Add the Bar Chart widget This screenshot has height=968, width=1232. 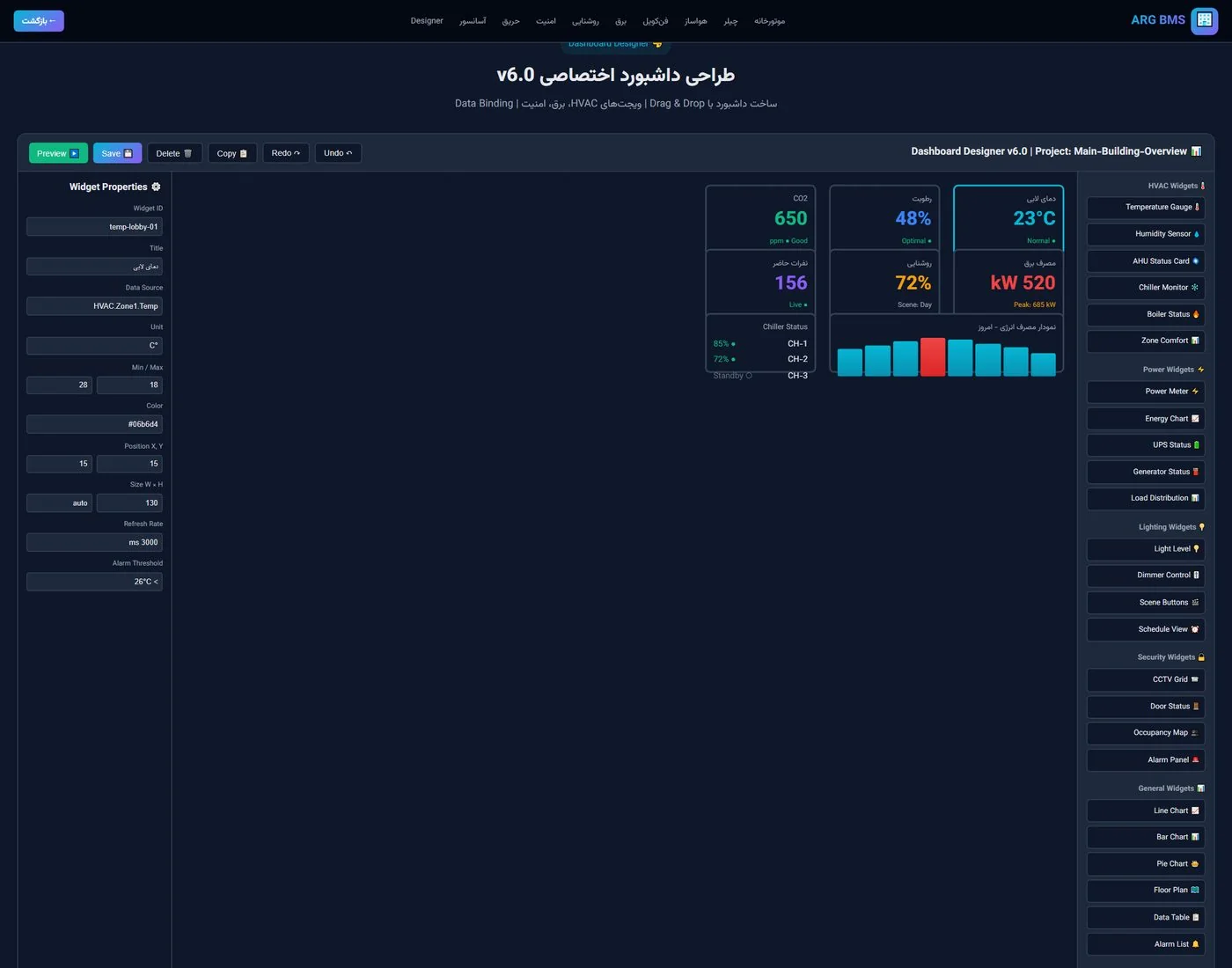tap(1146, 837)
